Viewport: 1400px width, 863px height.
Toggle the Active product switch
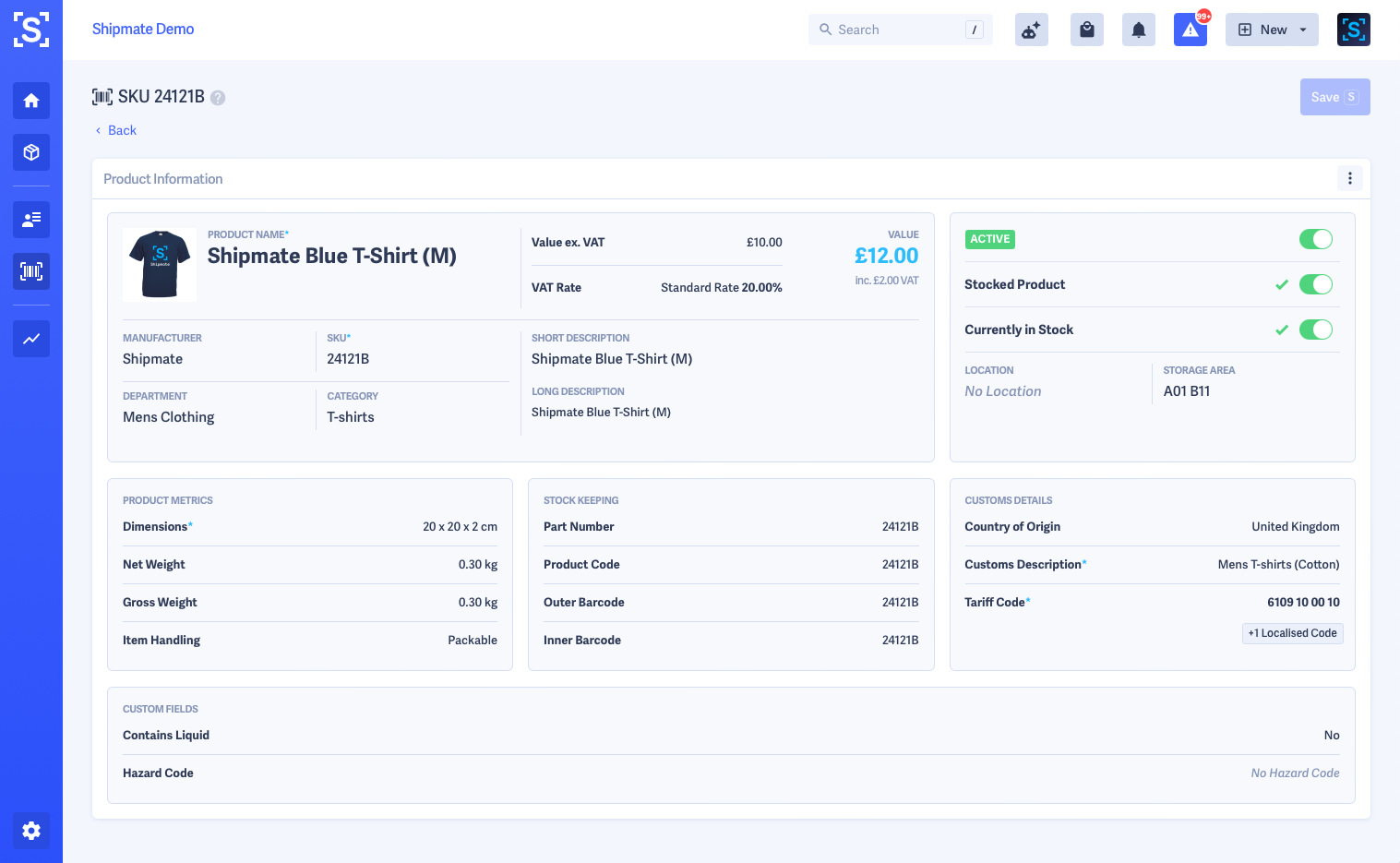(1316, 239)
